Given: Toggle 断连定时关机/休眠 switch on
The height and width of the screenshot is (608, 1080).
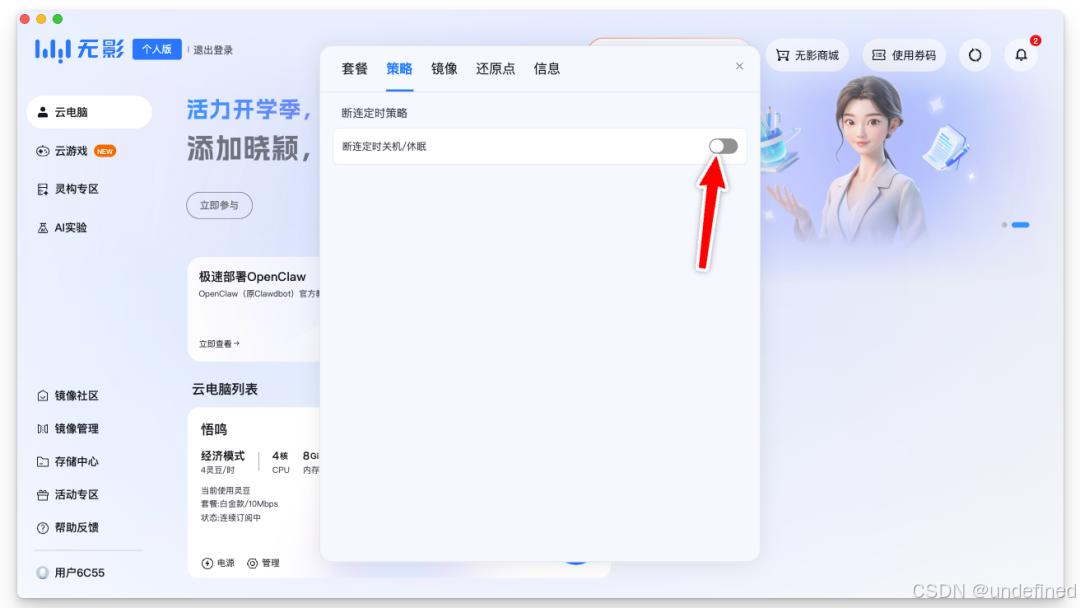Looking at the screenshot, I should tap(722, 146).
